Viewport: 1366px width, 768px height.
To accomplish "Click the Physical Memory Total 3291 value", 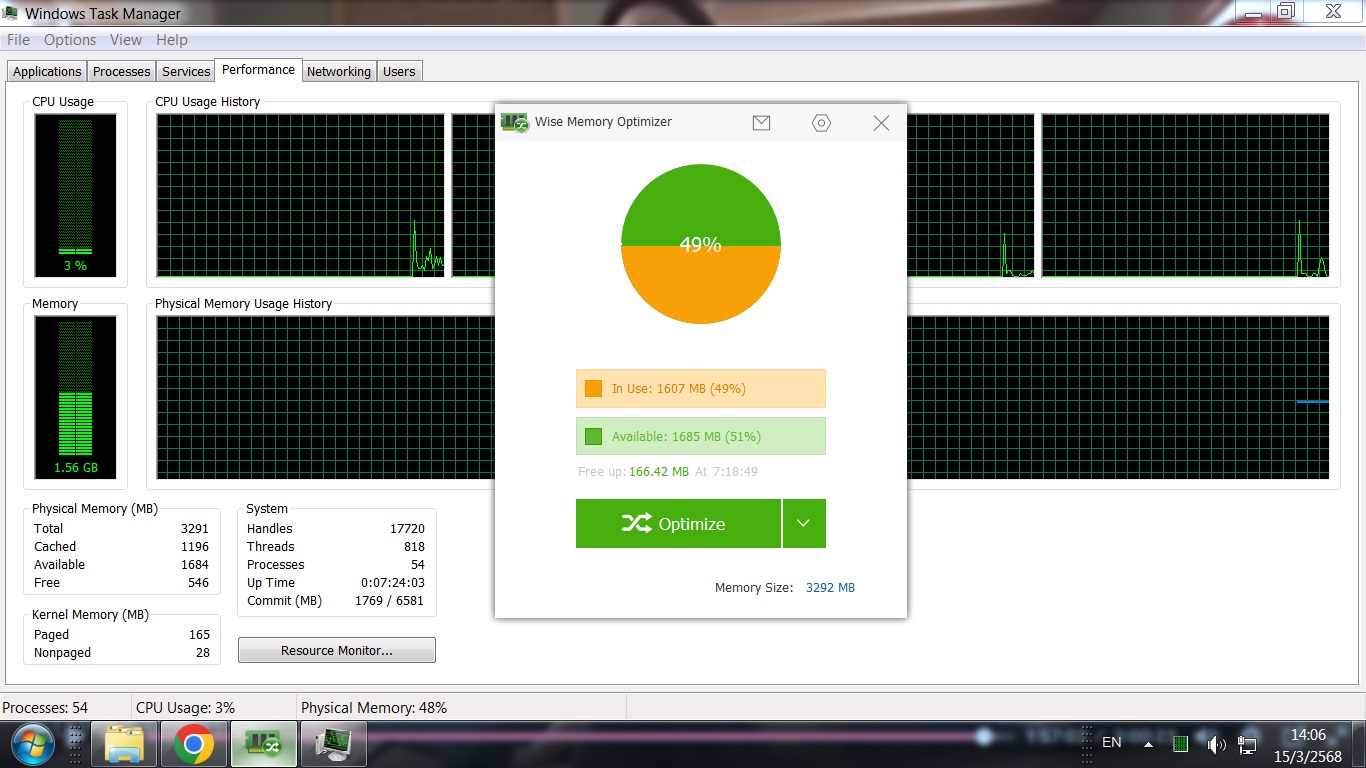I will 194,528.
